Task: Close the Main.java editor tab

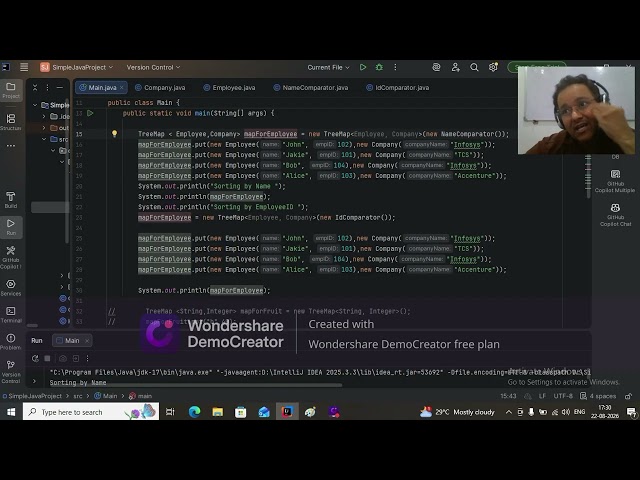Action: 122,87
